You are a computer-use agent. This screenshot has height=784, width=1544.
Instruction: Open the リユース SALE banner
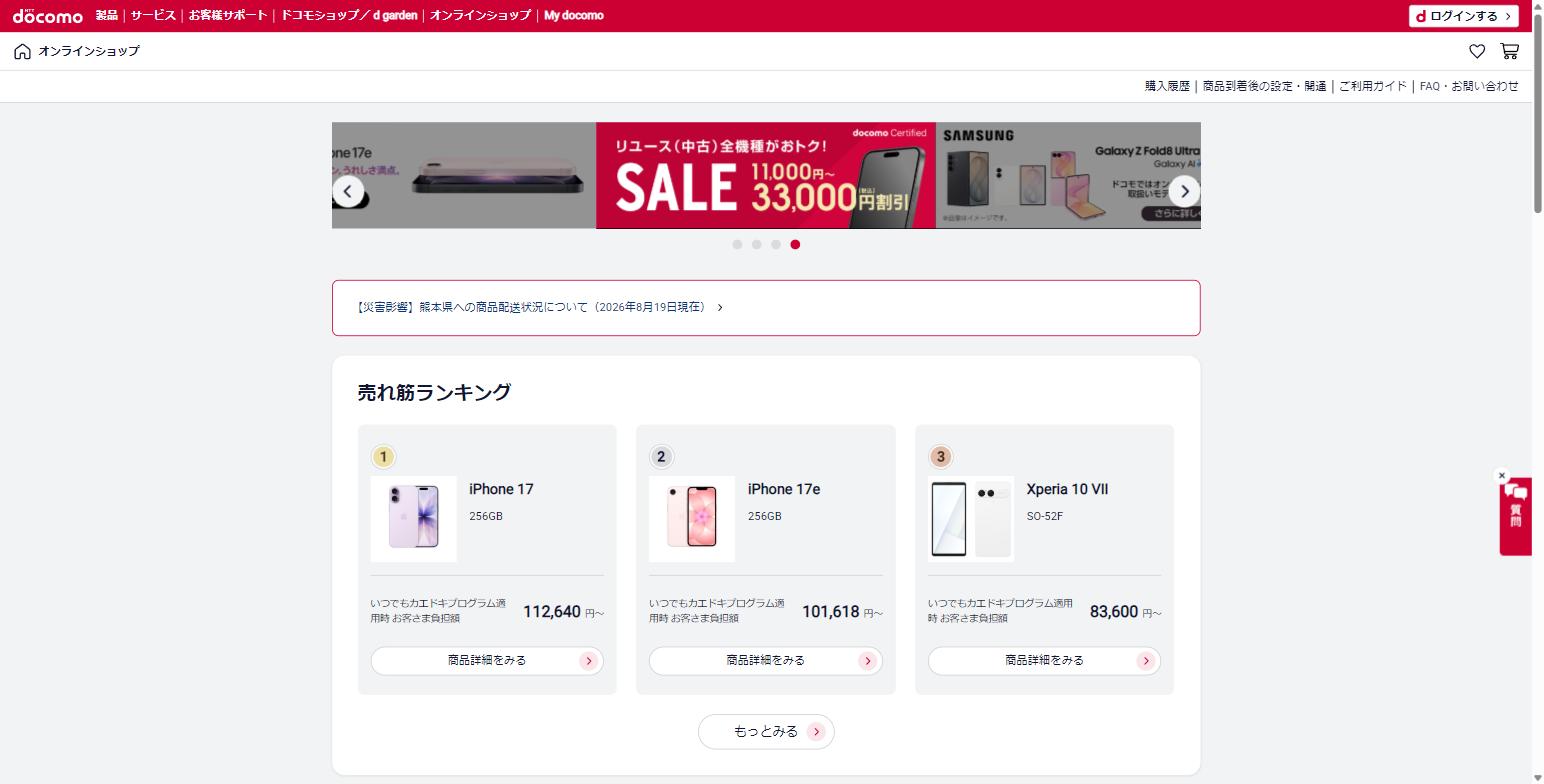[x=766, y=176]
